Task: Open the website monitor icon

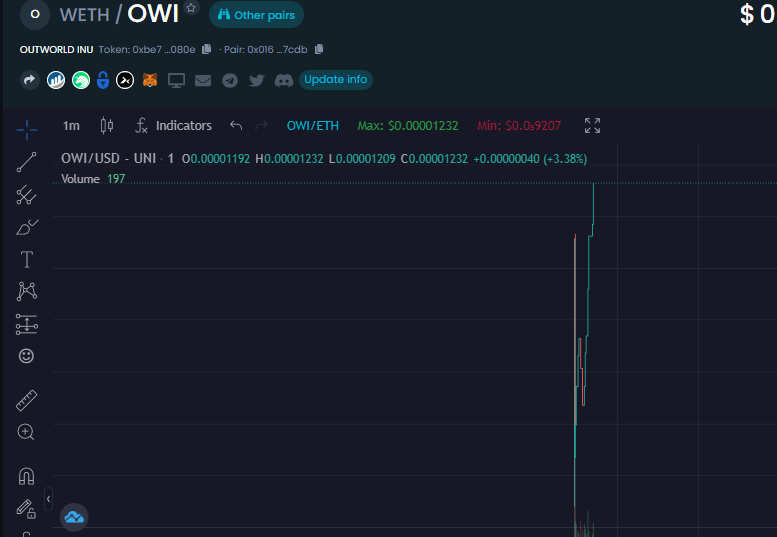Action: tap(176, 80)
